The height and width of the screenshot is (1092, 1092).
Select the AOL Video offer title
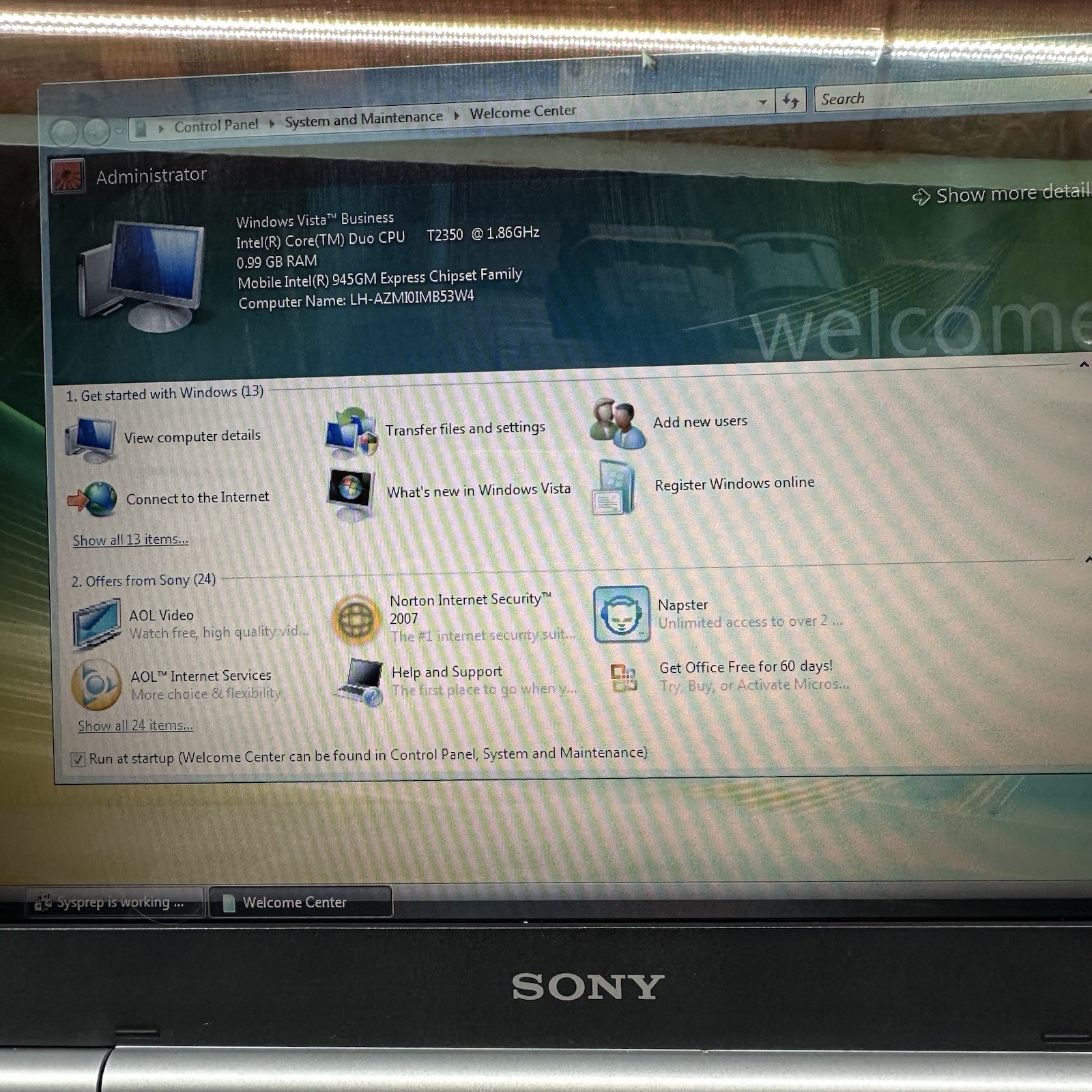162,615
